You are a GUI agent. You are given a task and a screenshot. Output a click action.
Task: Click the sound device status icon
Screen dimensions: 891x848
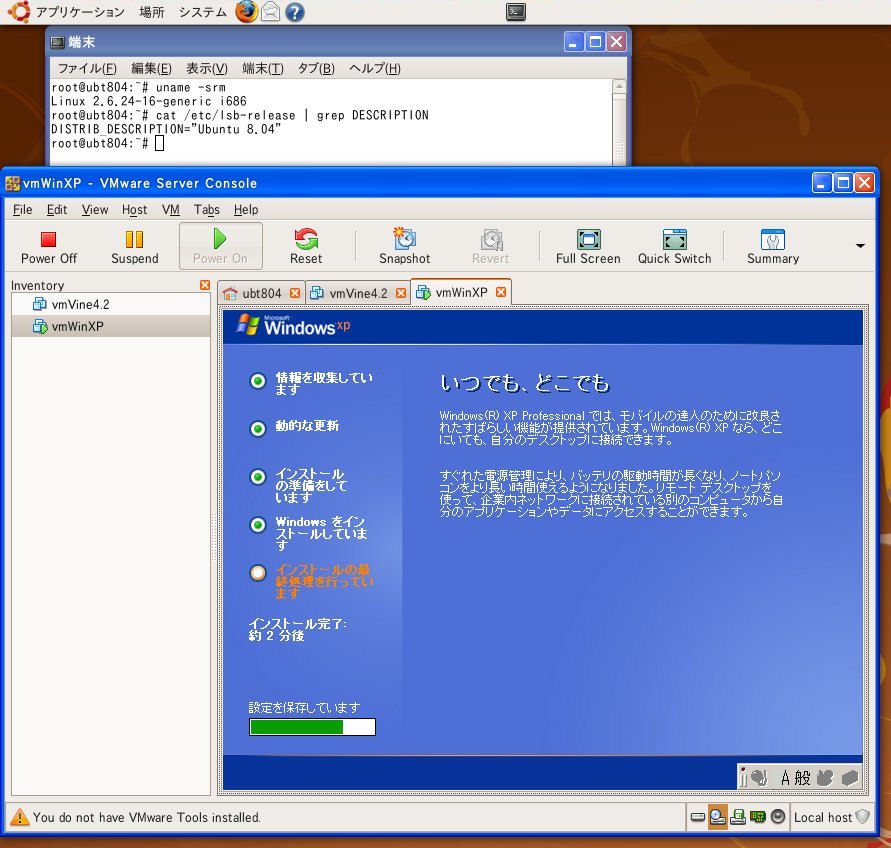(x=778, y=817)
